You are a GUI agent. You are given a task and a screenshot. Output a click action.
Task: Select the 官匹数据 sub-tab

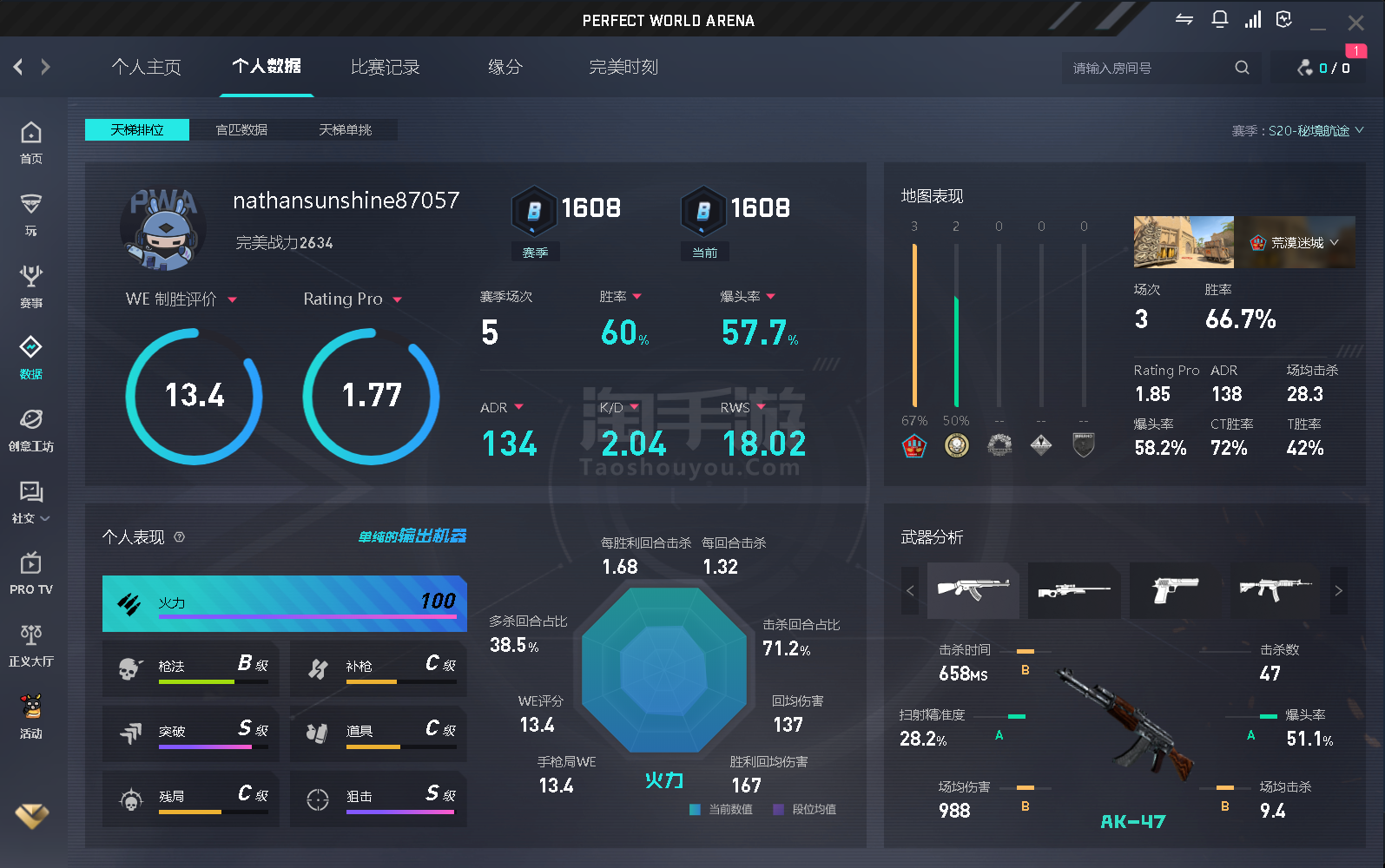click(x=241, y=130)
